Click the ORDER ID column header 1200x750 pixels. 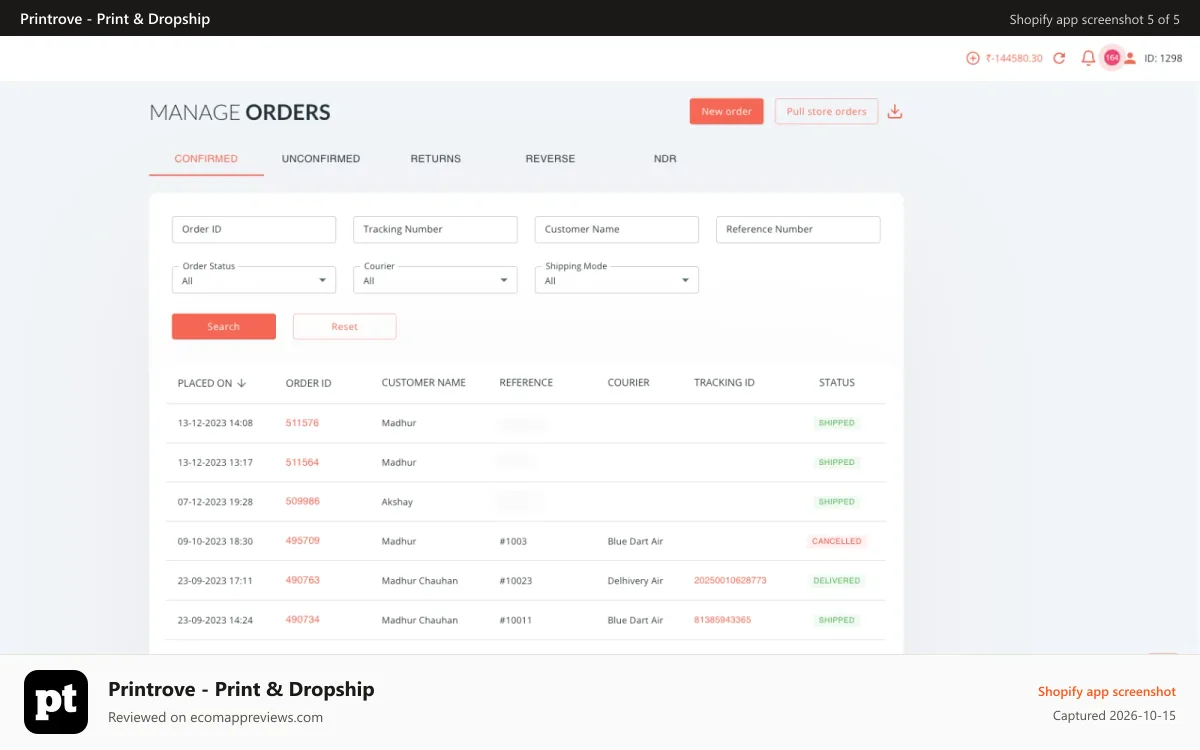[308, 383]
